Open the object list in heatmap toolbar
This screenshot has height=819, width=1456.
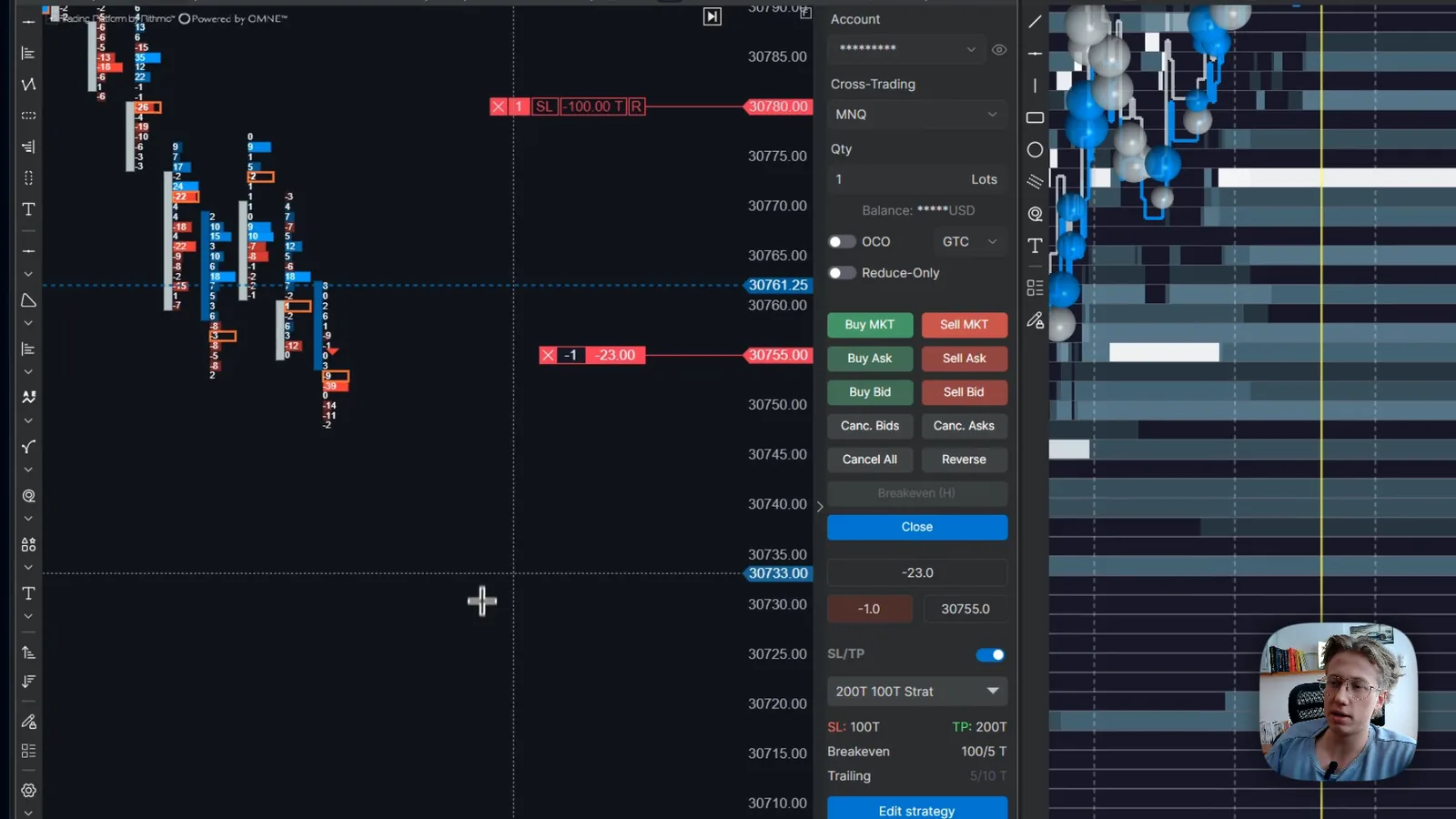click(x=1035, y=288)
